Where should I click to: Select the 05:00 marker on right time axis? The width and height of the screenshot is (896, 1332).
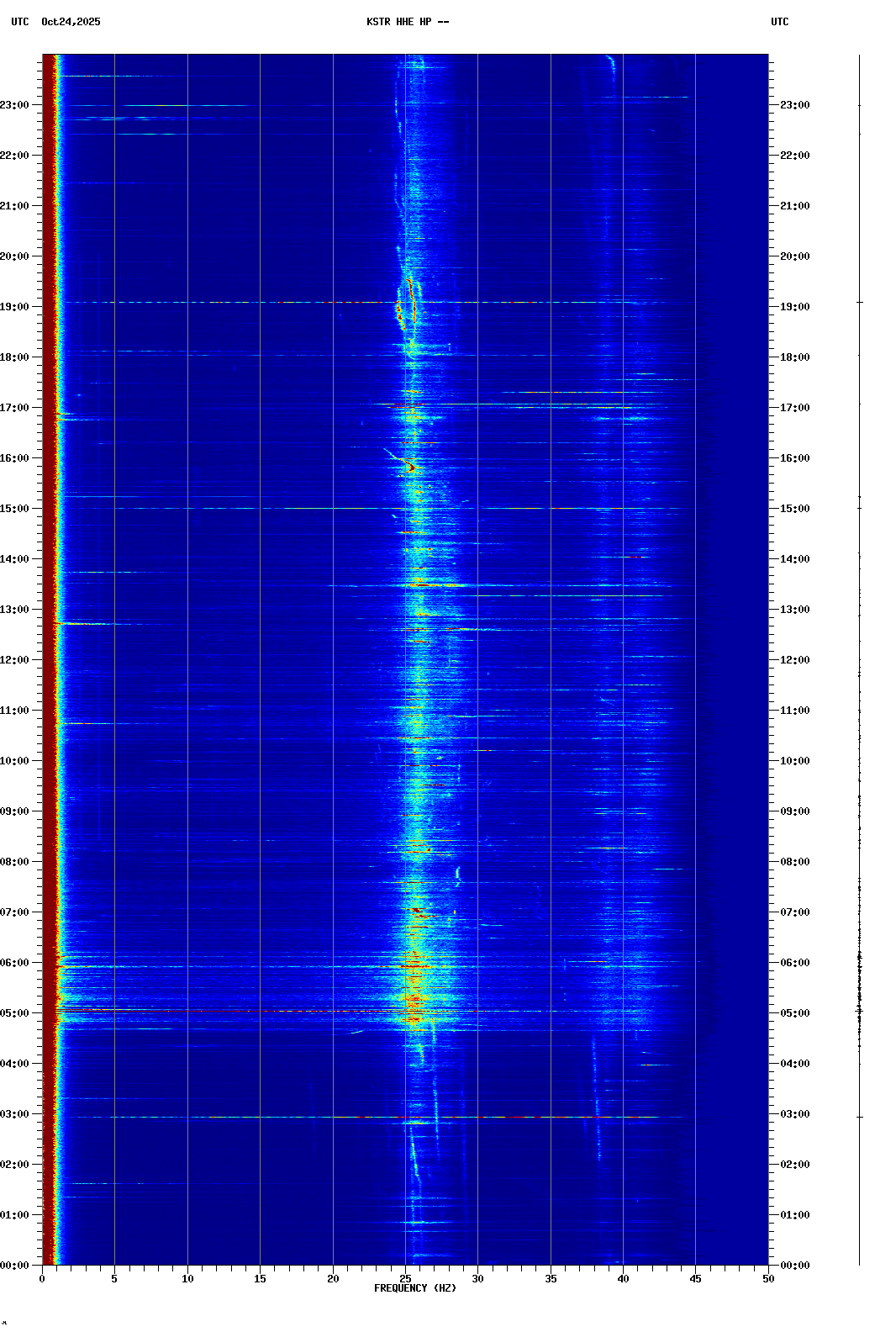tap(794, 1013)
